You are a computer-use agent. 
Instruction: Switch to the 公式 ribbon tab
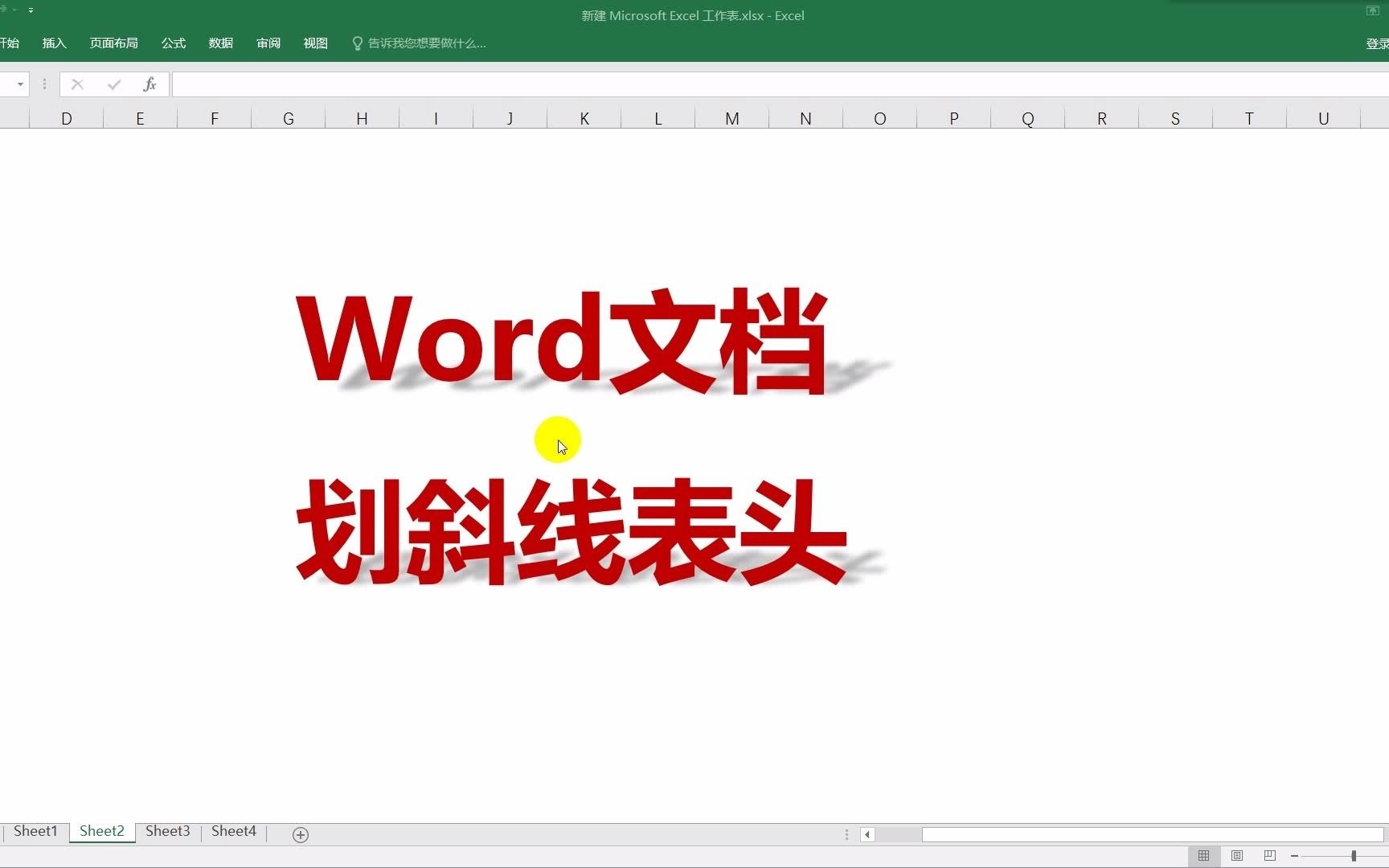[172, 43]
